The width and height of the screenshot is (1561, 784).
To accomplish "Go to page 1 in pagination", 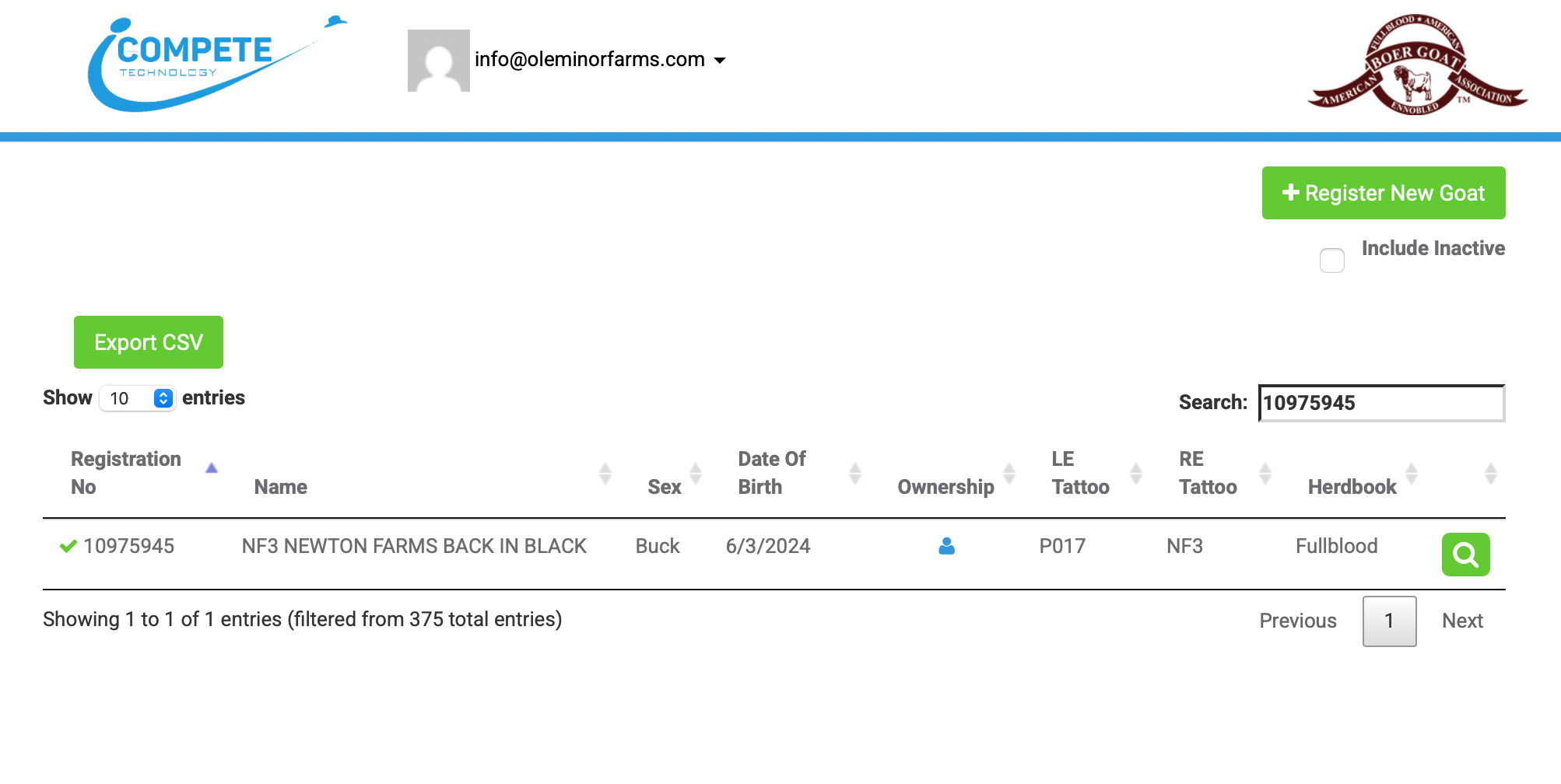I will point(1388,621).
